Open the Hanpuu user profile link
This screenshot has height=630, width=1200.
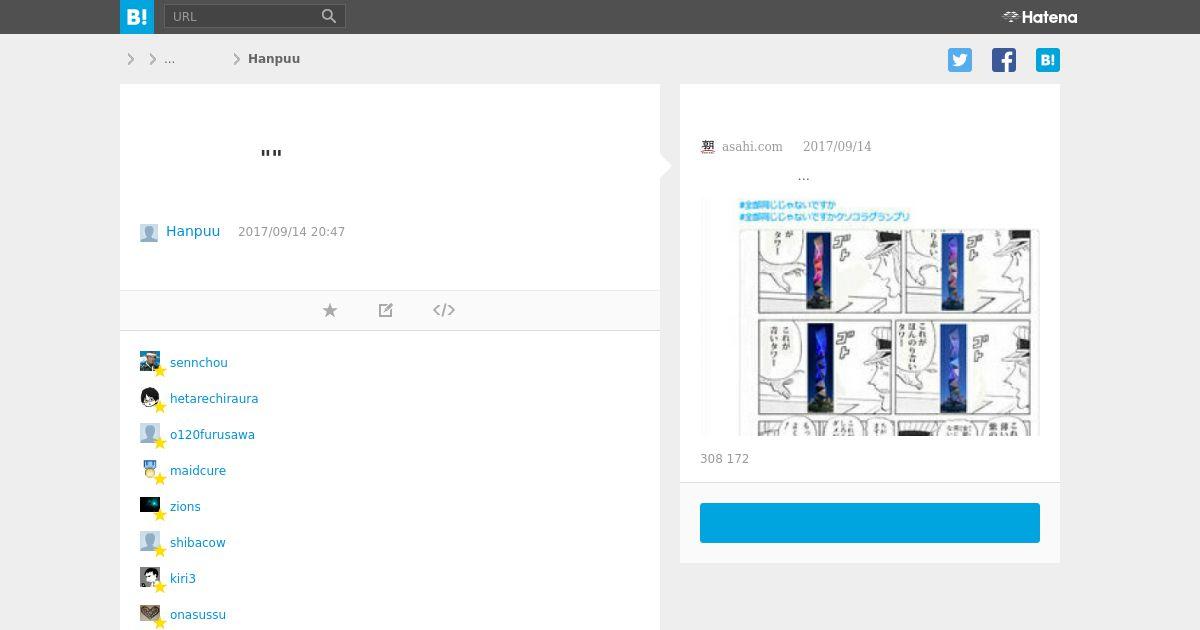point(193,231)
